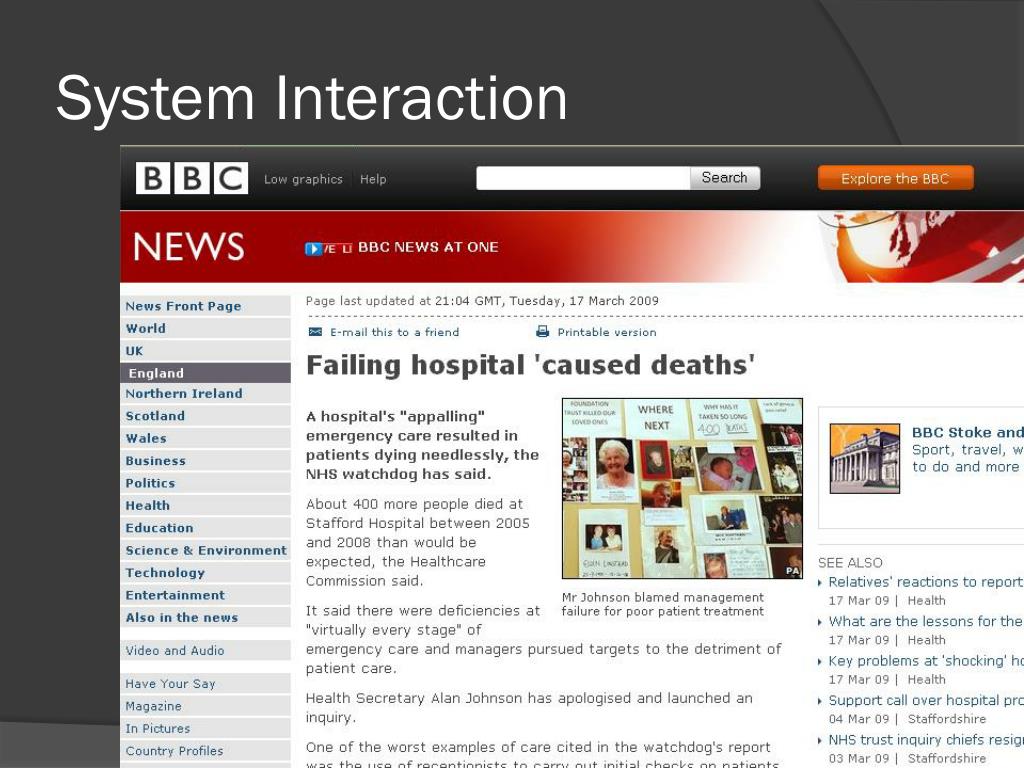Click the live play icon beside BBC News at One
Image resolution: width=1024 pixels, height=768 pixels.
pyautogui.click(x=313, y=248)
